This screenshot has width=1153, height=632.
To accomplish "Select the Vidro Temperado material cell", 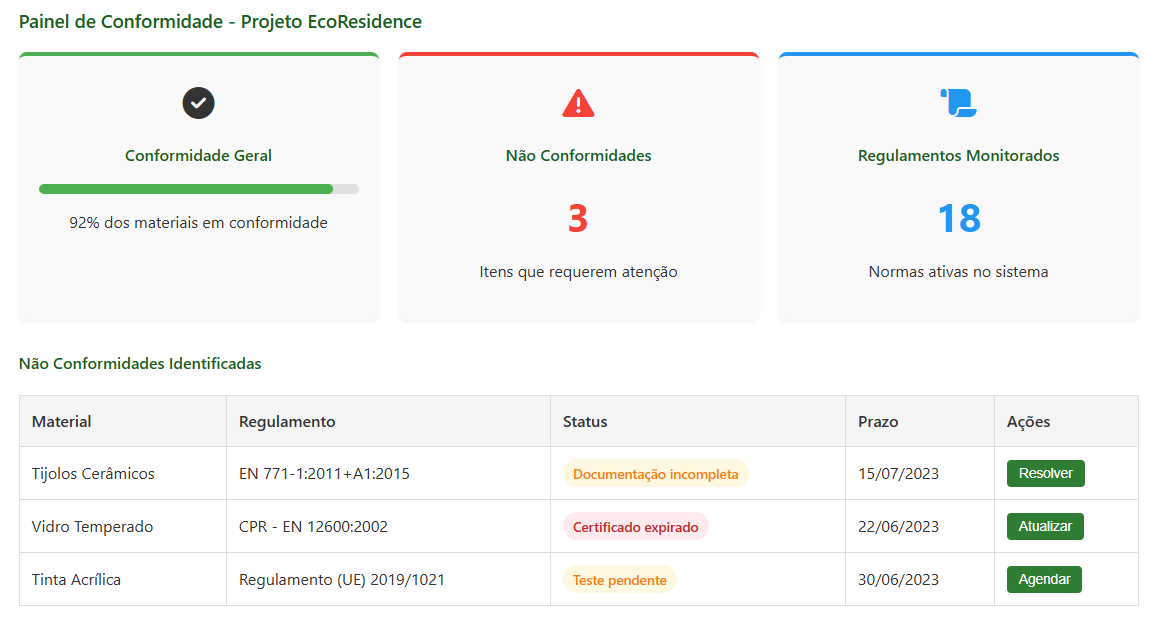I will pyautogui.click(x=92, y=527).
